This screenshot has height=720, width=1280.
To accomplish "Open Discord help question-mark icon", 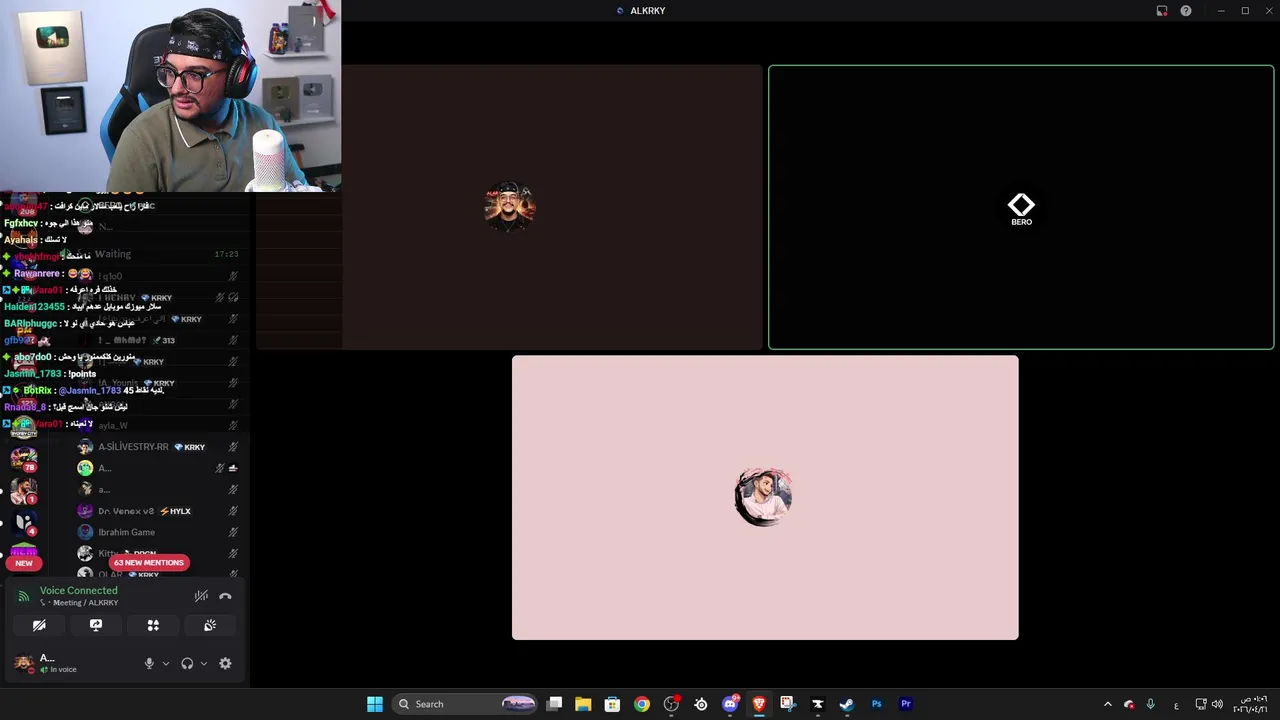I will (x=1186, y=11).
